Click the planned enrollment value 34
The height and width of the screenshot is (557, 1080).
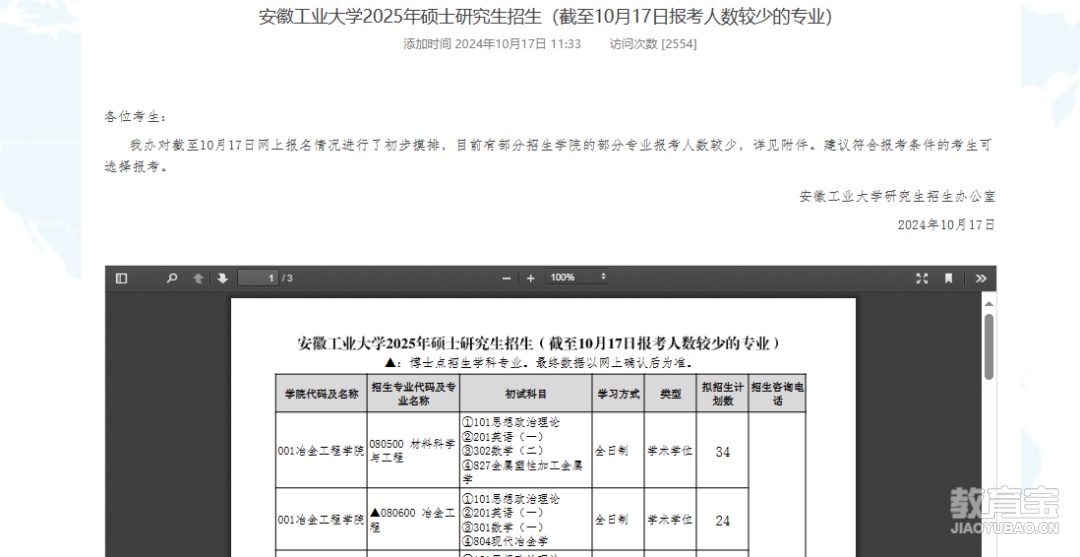(723, 452)
